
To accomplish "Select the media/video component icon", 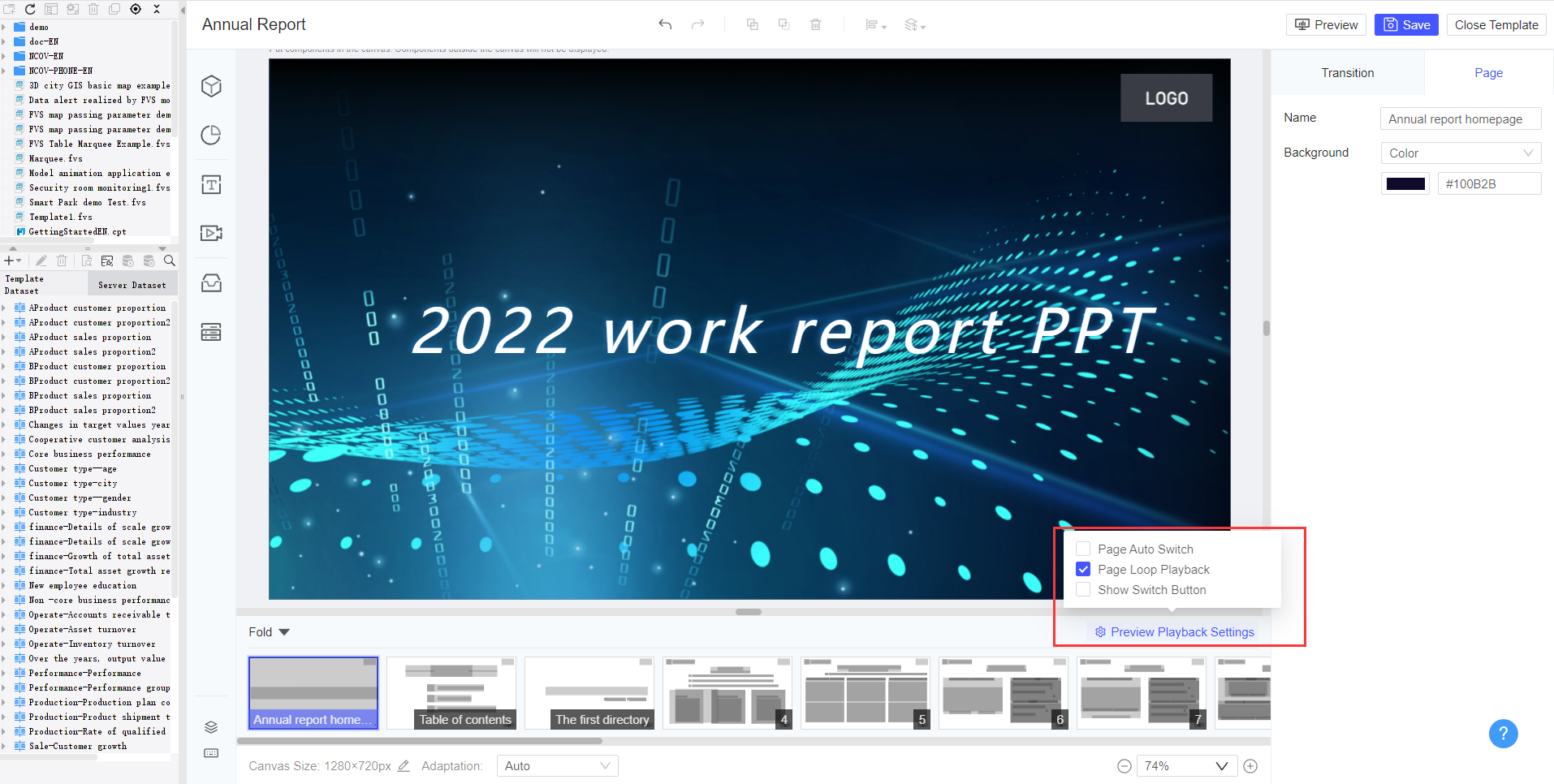I will click(x=211, y=233).
